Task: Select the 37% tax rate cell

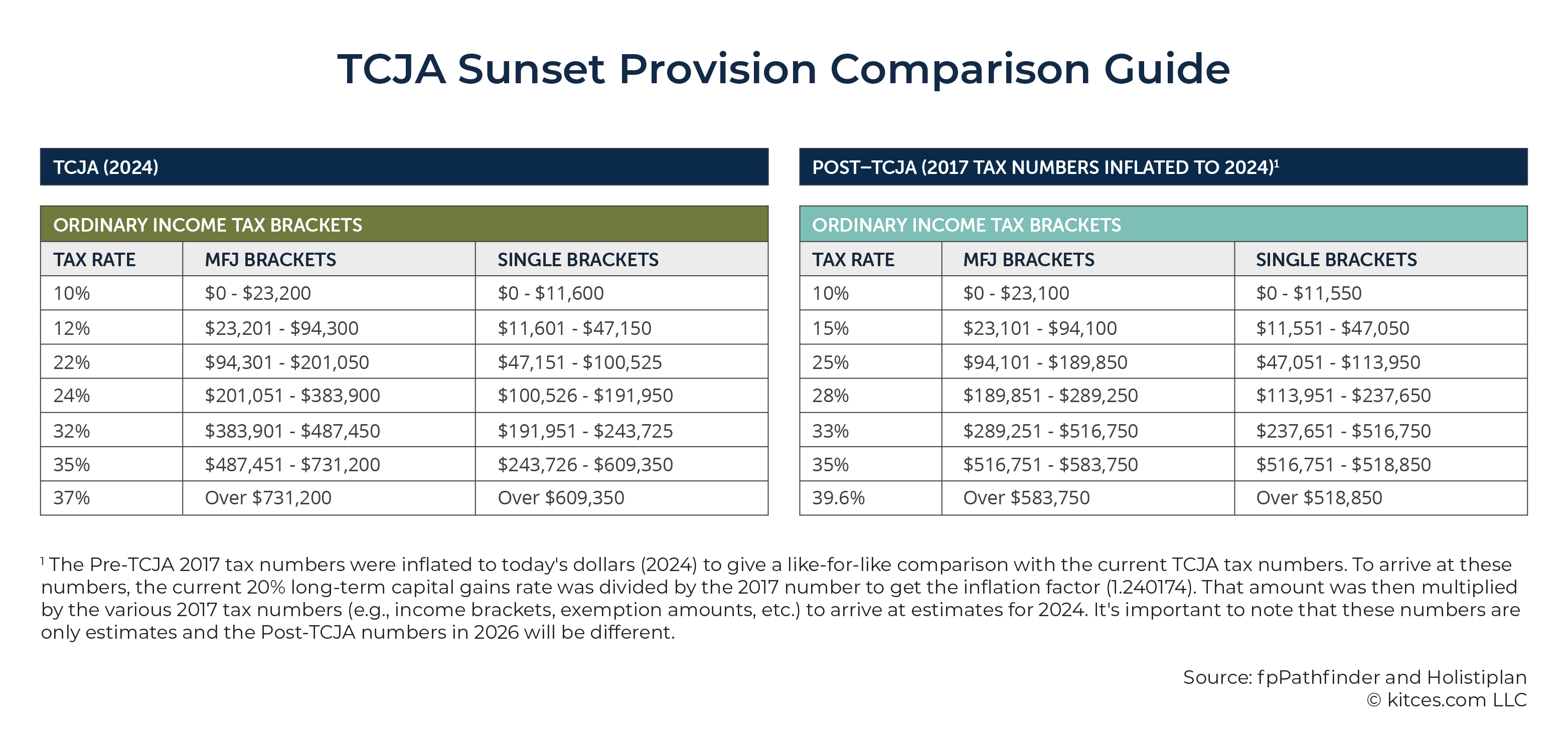Action: 111,498
